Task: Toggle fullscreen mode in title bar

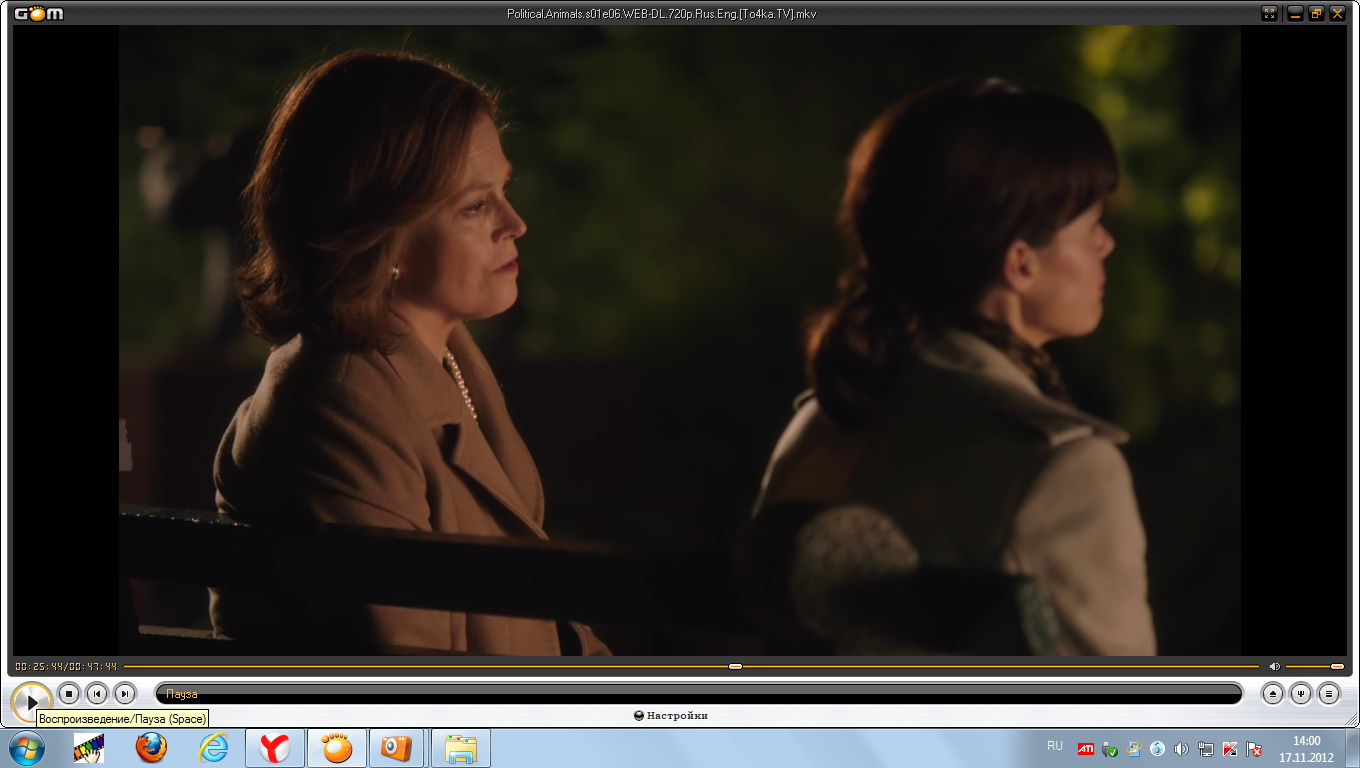Action: click(x=1270, y=13)
